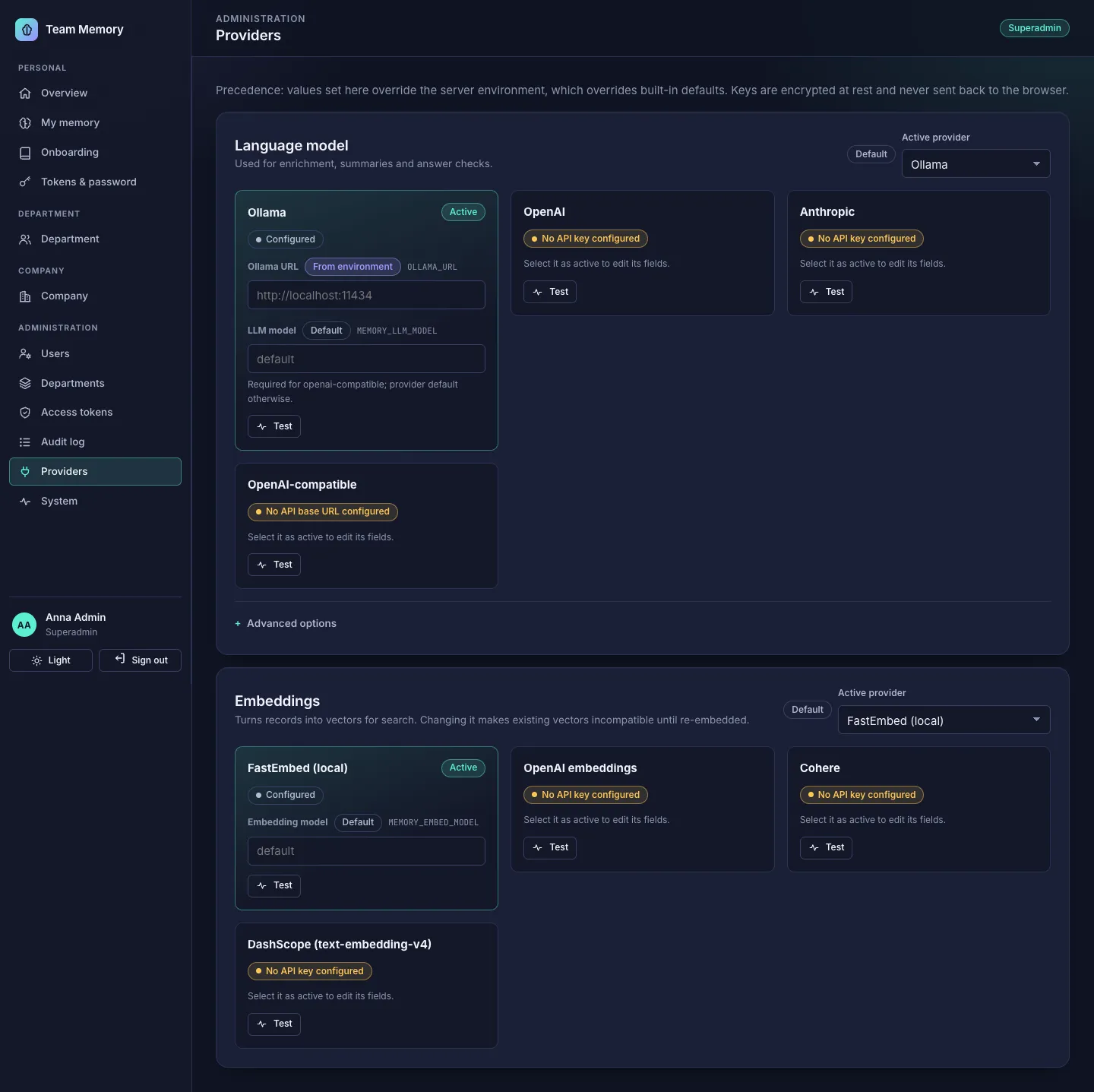This screenshot has height=1092, width=1094.
Task: Click the Department people icon
Action: click(x=25, y=239)
